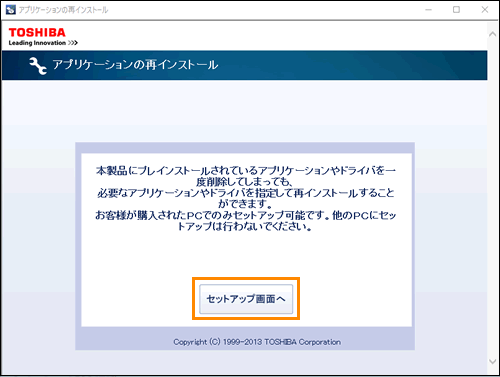Click the sentence starting with お客様が購入されたPC

point(246,221)
